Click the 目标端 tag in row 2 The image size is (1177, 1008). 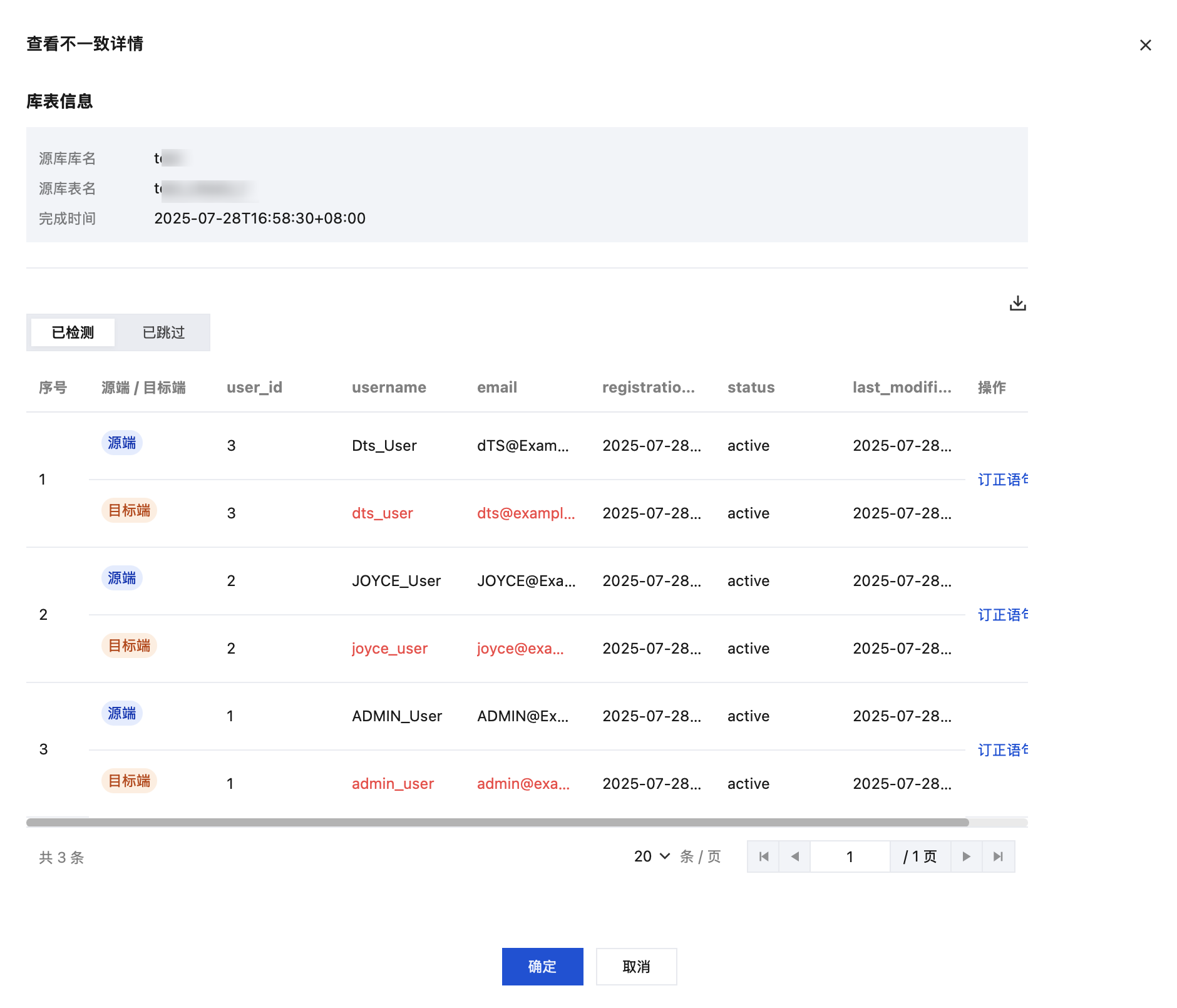[129, 645]
